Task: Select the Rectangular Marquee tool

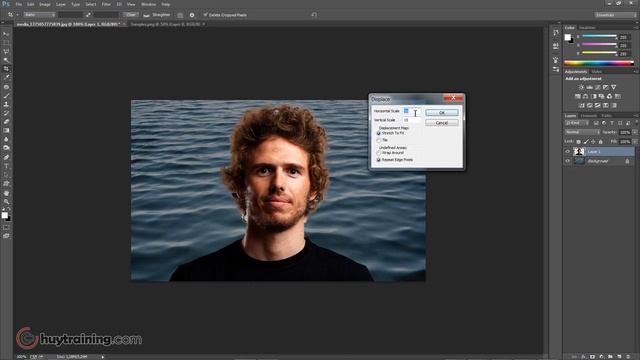Action: click(6, 43)
